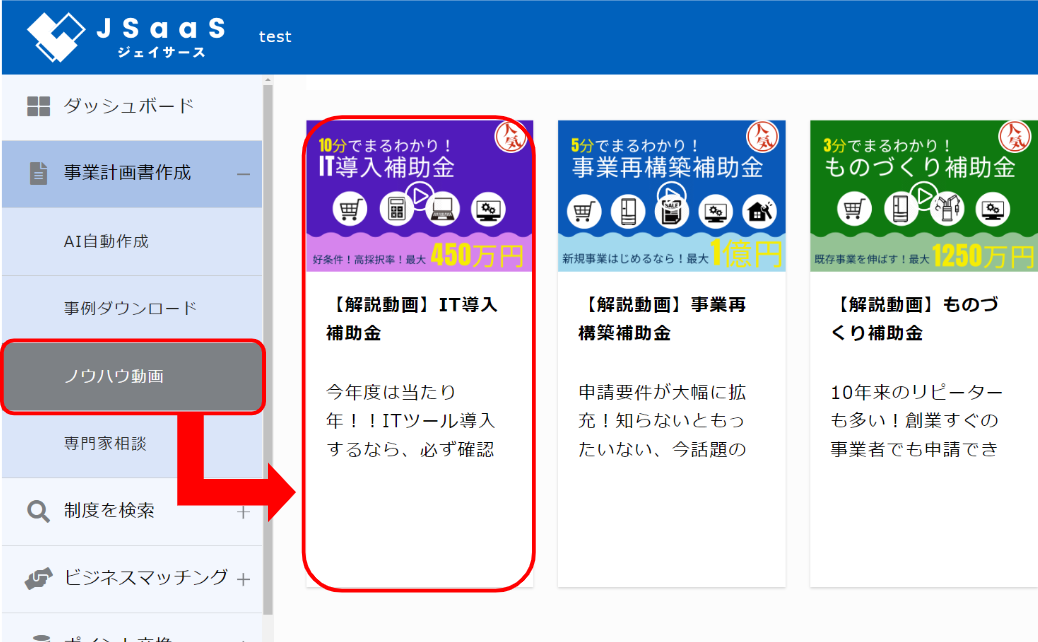This screenshot has height=642, width=1038.
Task: Click the ポイント交換 icon at sidebar bottom
Action: 38,637
